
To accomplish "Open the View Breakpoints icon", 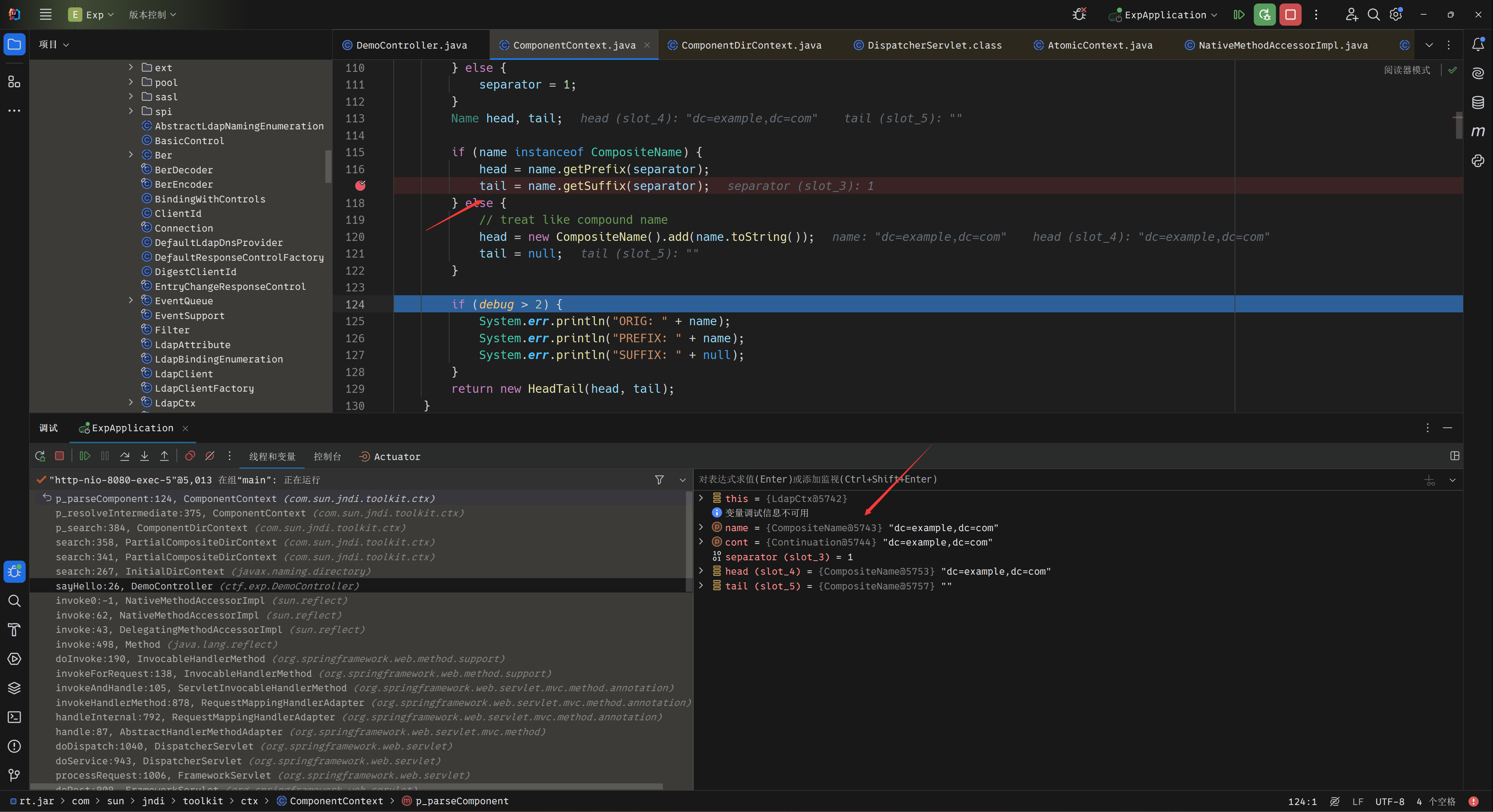I will click(x=190, y=456).
